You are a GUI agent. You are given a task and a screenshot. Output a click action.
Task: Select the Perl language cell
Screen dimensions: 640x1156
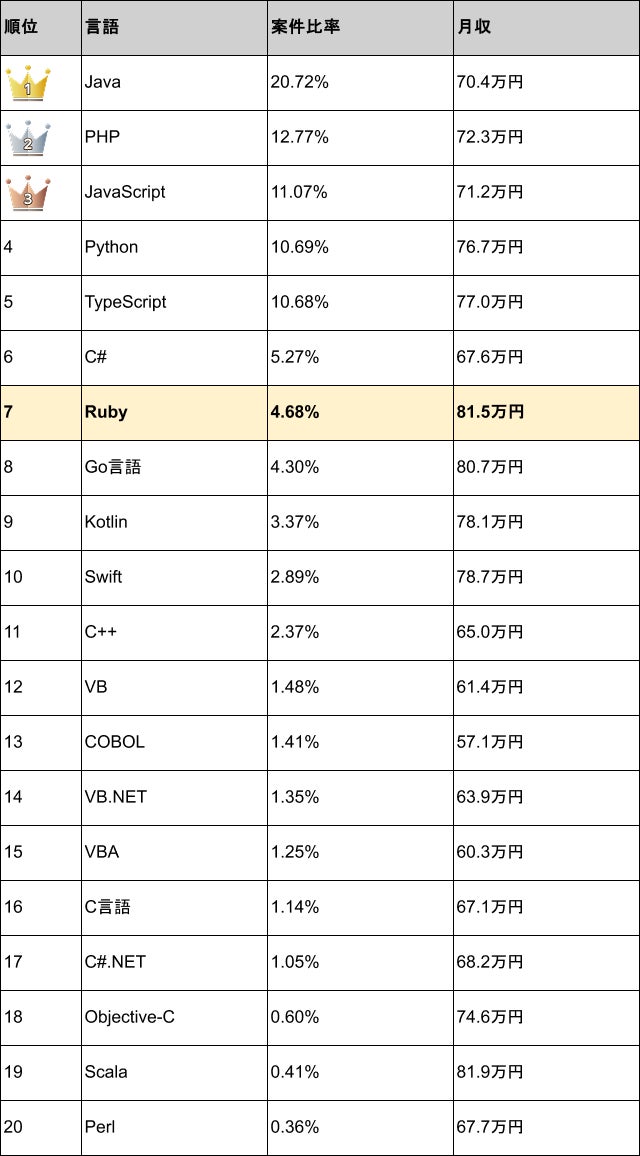coord(100,1127)
